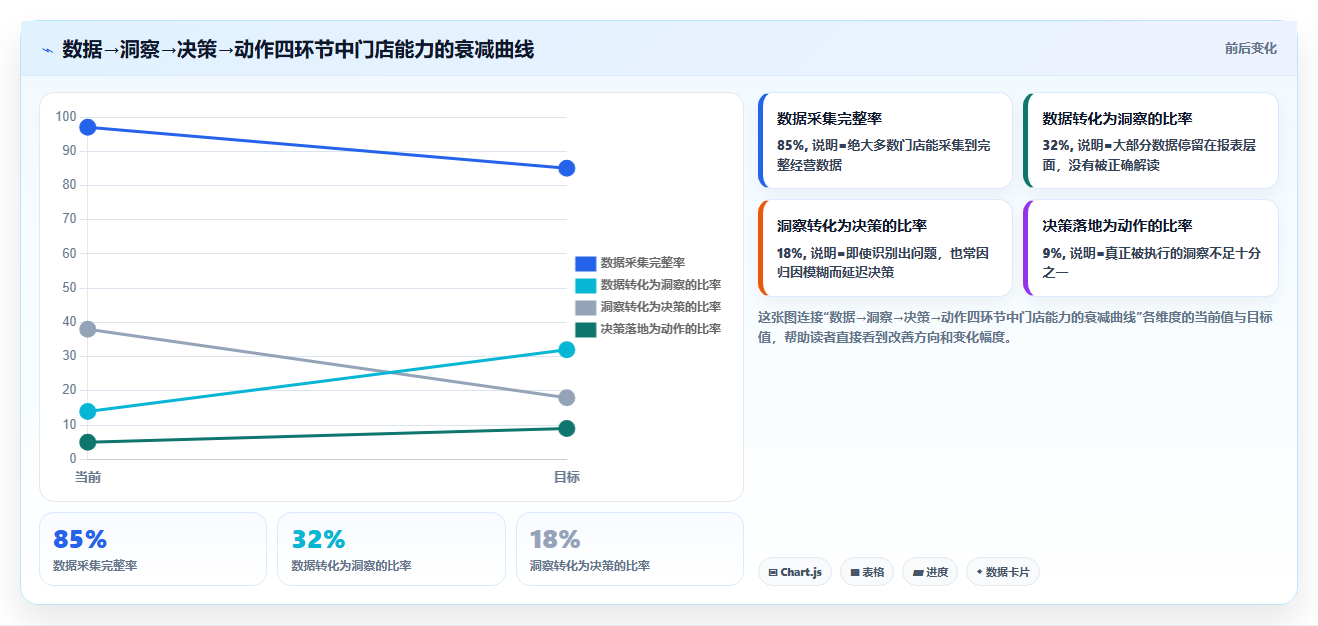Click legend text 数据转化为洞察的比率
Viewport: 1318px width, 626px height.
(660, 285)
